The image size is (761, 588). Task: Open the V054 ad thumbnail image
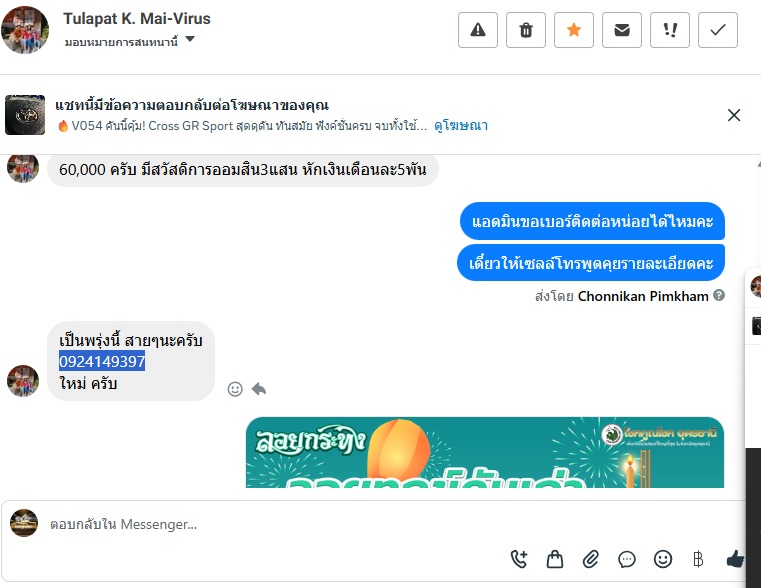point(25,115)
